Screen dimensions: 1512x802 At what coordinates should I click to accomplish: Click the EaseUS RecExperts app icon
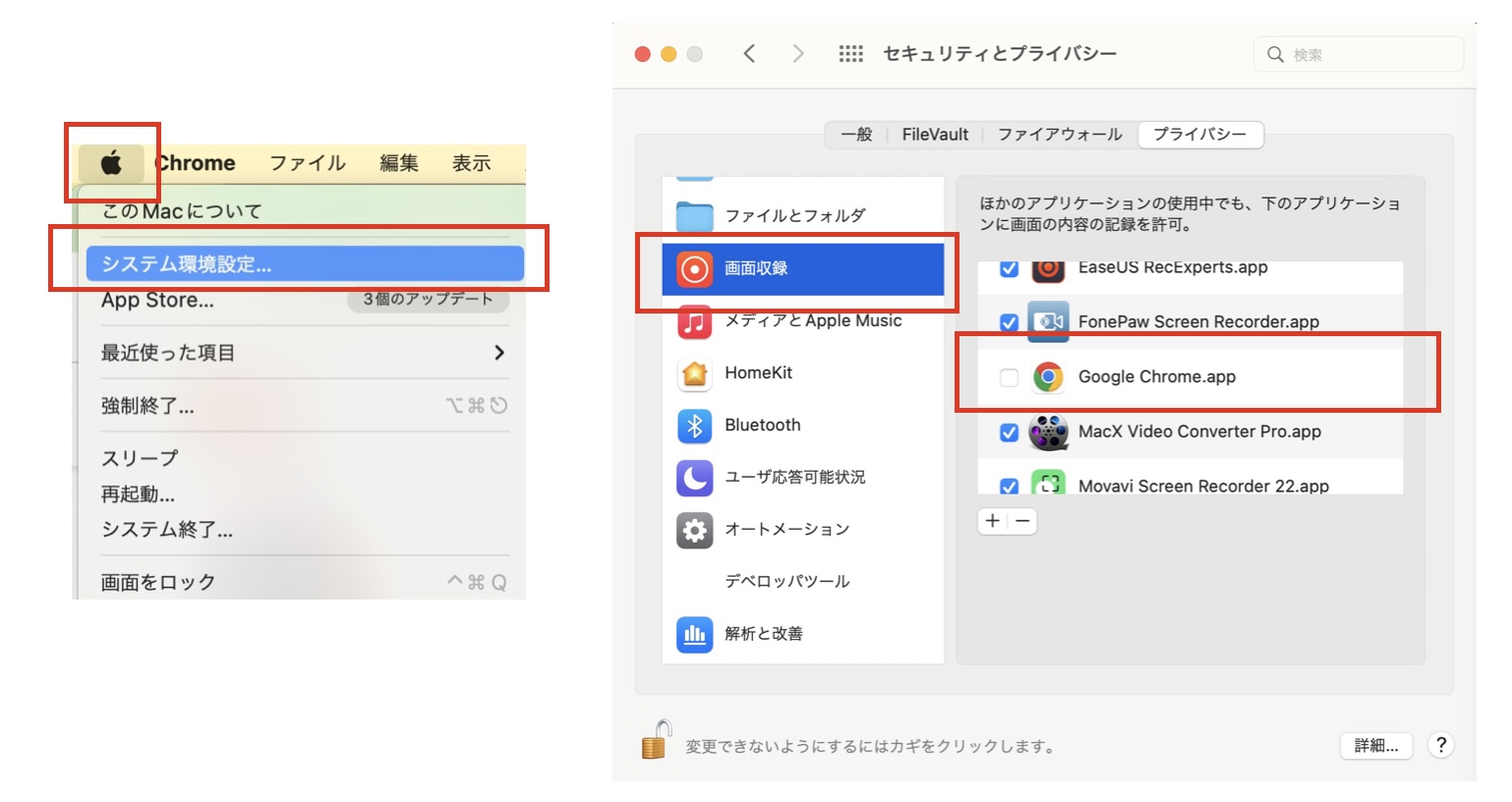coord(1048,270)
